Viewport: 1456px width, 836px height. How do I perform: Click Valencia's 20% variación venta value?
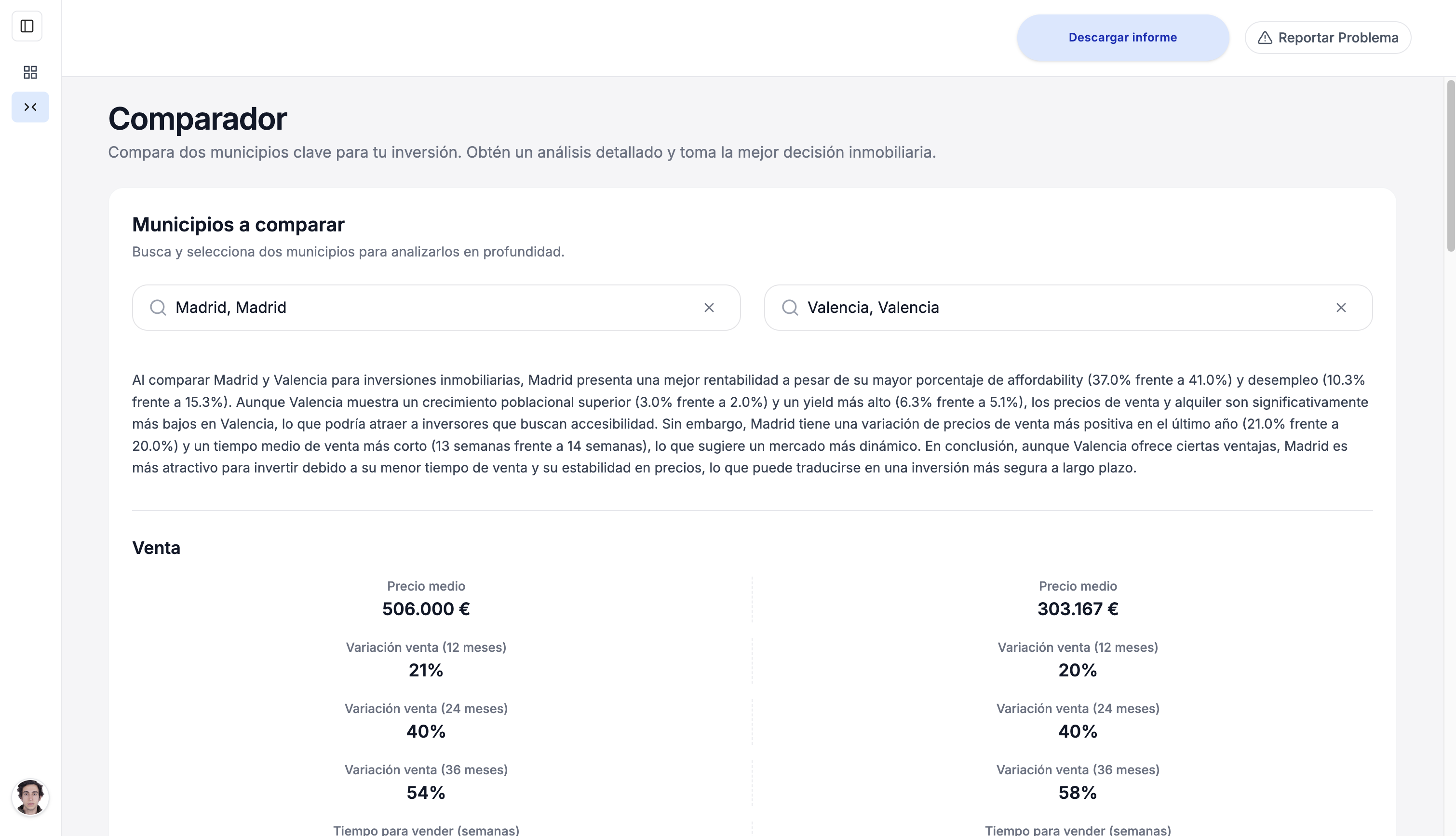pyautogui.click(x=1077, y=670)
